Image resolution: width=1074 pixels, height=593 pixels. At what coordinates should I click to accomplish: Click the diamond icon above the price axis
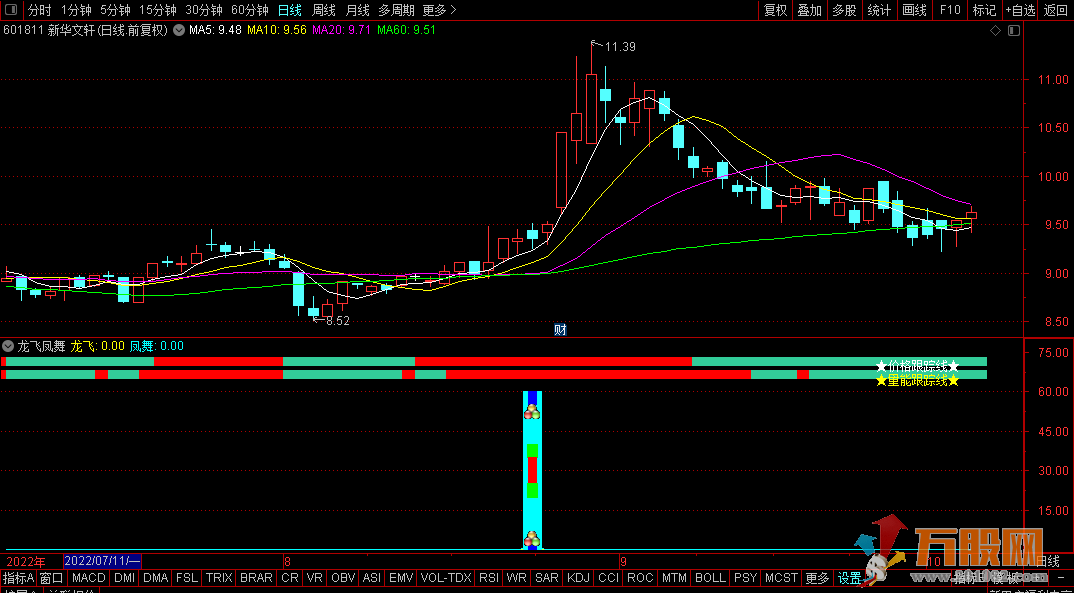click(x=995, y=30)
